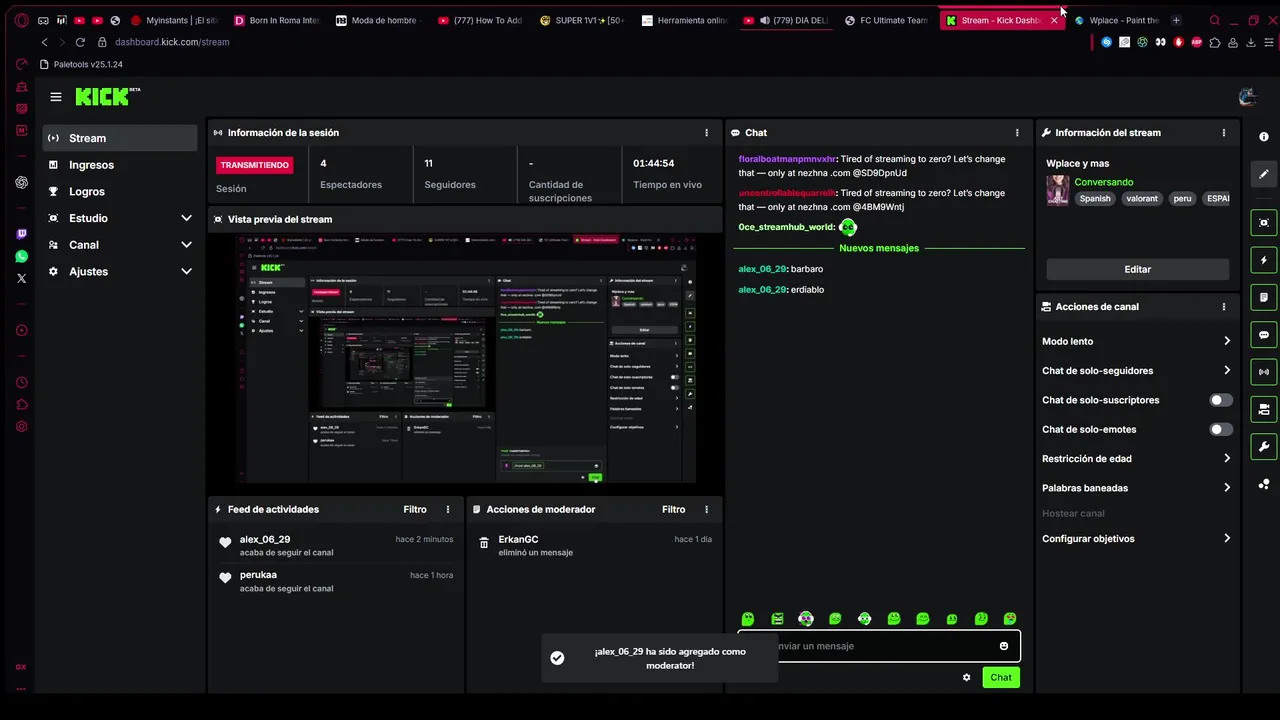Open Configurar objetivos settings
Image resolution: width=1280 pixels, height=720 pixels.
(x=1137, y=538)
